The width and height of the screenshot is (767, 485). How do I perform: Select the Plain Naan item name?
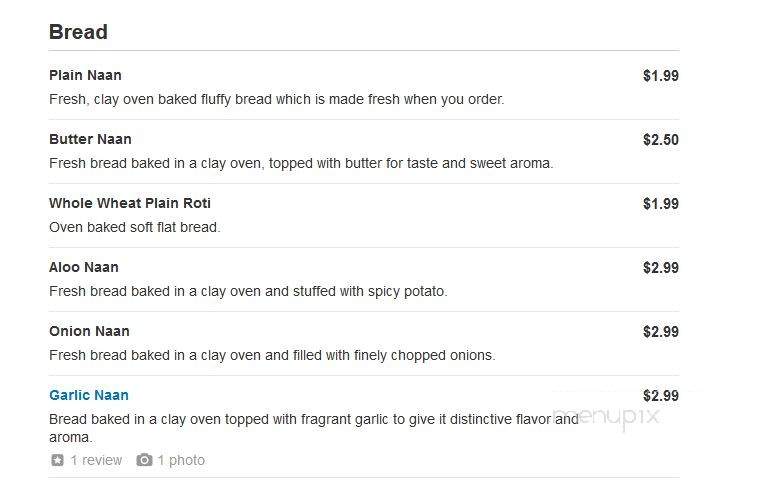(85, 75)
